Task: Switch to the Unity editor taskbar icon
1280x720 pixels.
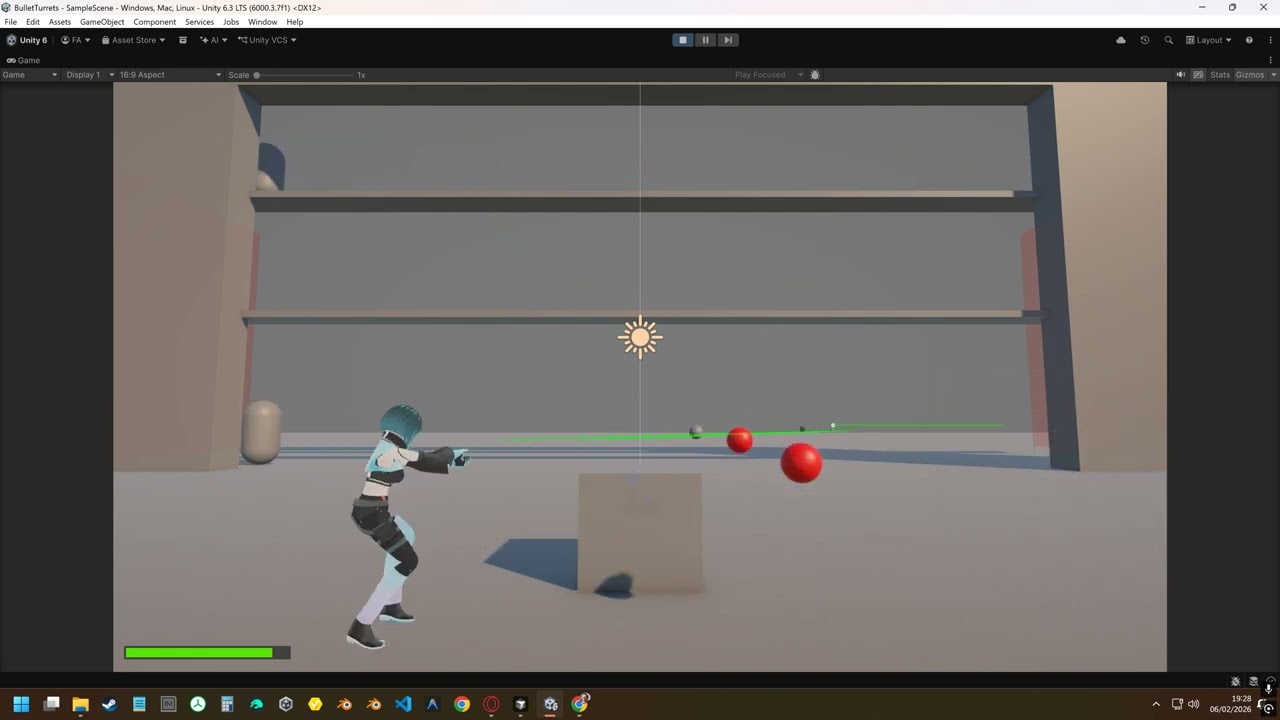Action: [550, 704]
